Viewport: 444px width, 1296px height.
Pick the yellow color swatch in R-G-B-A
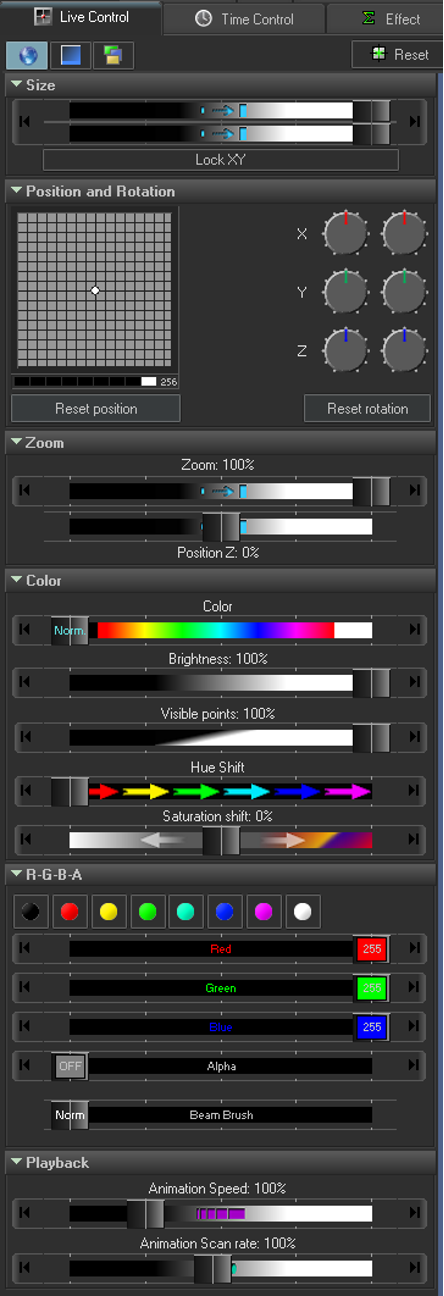108,912
